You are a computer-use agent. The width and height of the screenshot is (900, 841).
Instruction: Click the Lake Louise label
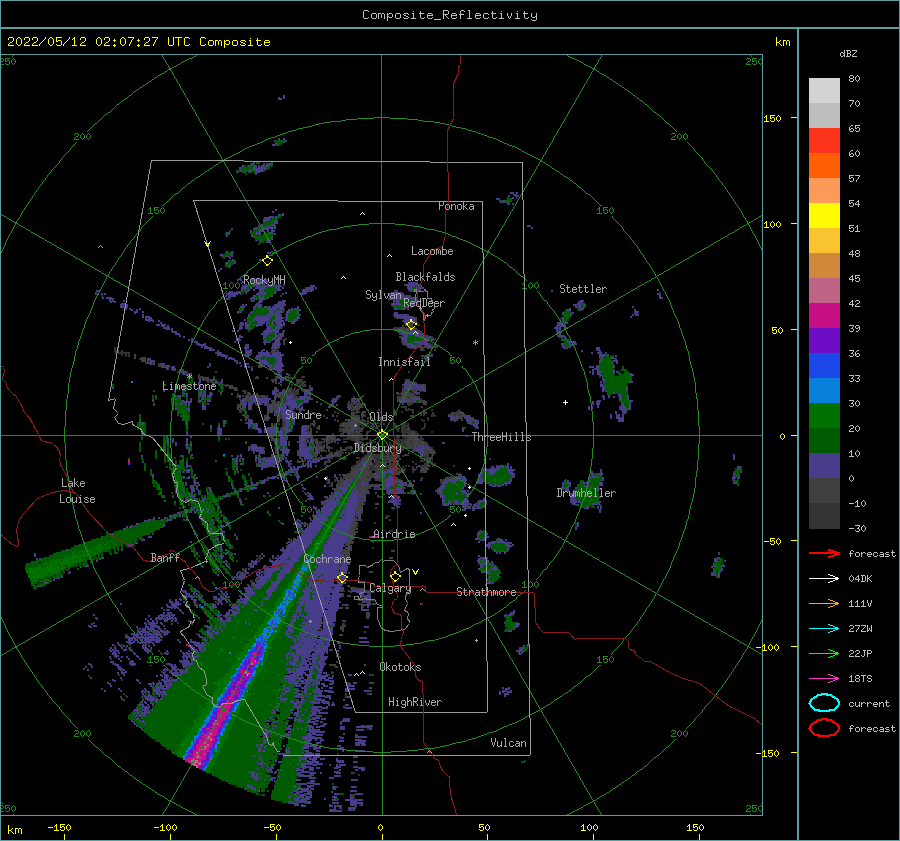77,491
